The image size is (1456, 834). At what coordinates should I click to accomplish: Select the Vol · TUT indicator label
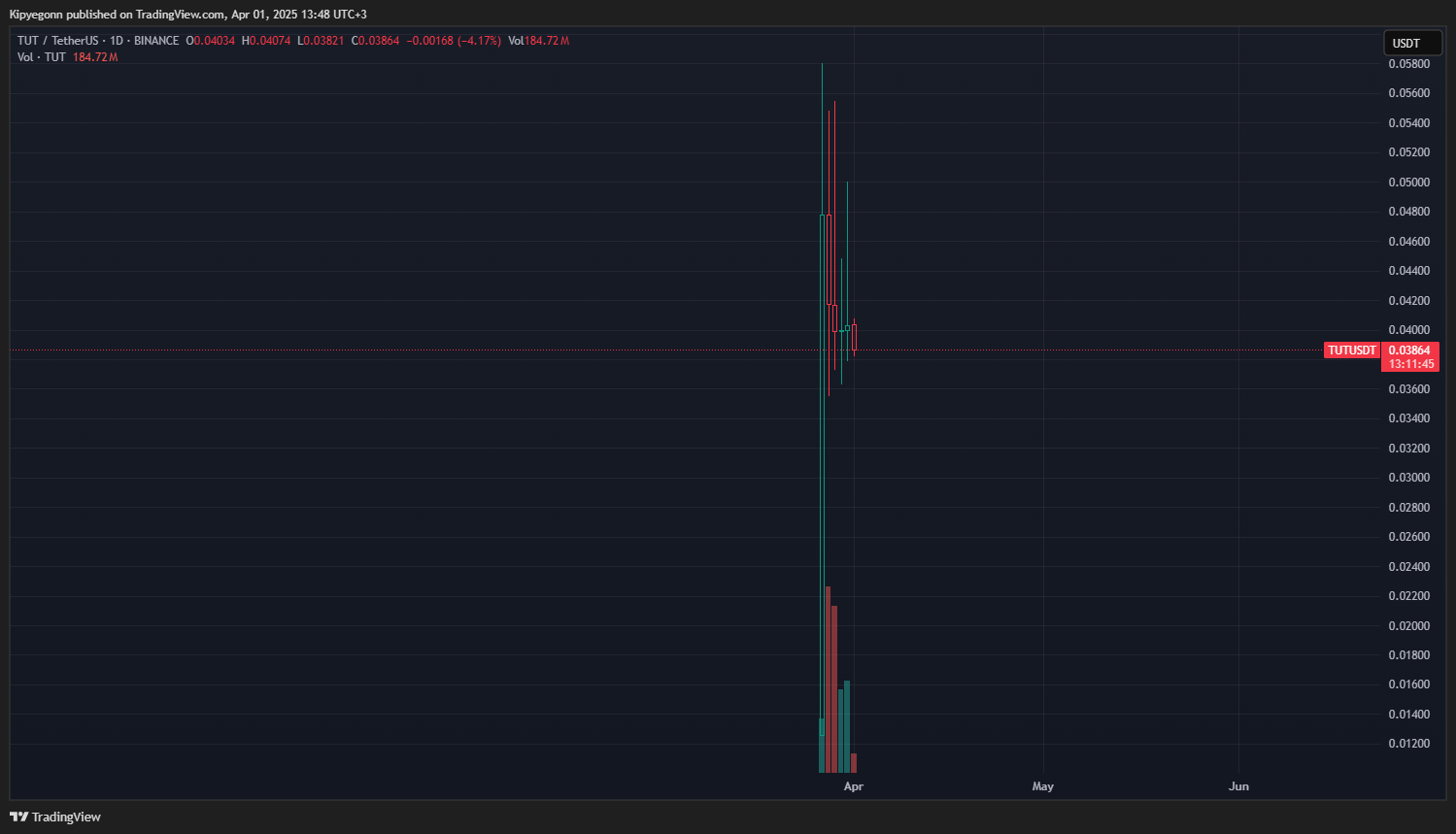pyautogui.click(x=42, y=57)
